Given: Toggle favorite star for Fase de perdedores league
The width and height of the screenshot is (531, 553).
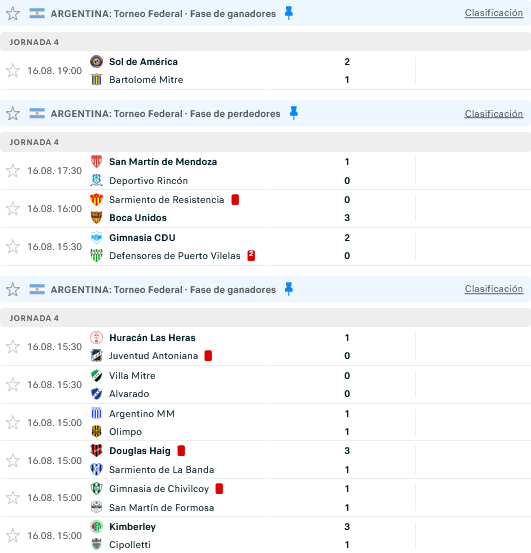Looking at the screenshot, I should click(13, 113).
